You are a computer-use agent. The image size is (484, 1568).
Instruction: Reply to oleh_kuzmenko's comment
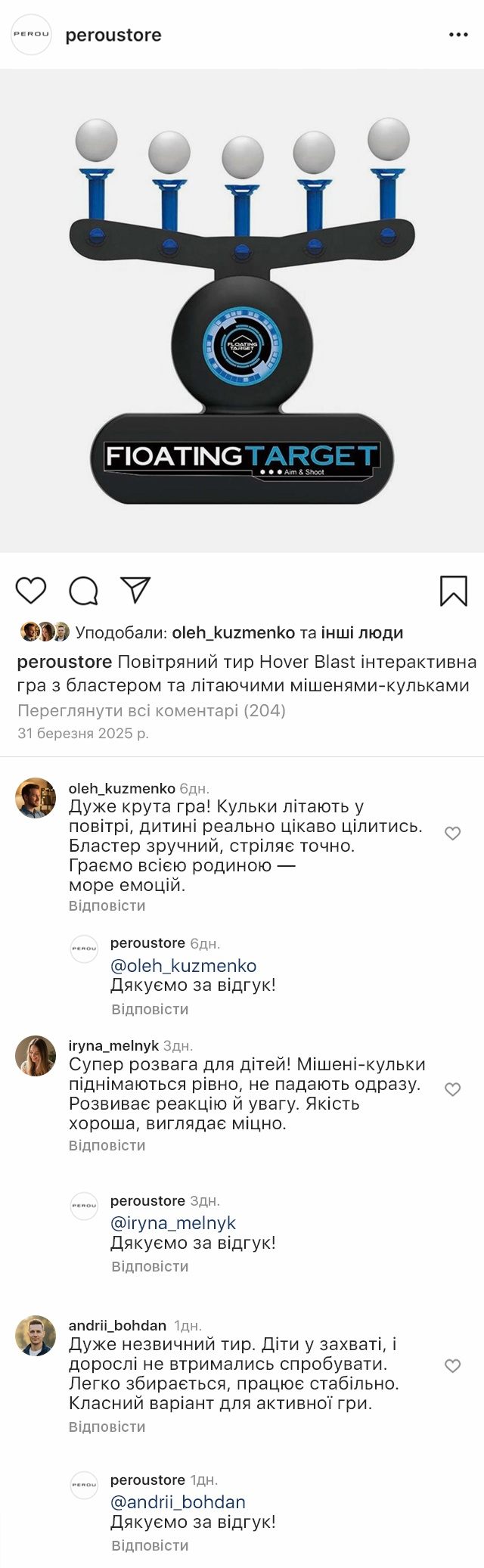[107, 905]
